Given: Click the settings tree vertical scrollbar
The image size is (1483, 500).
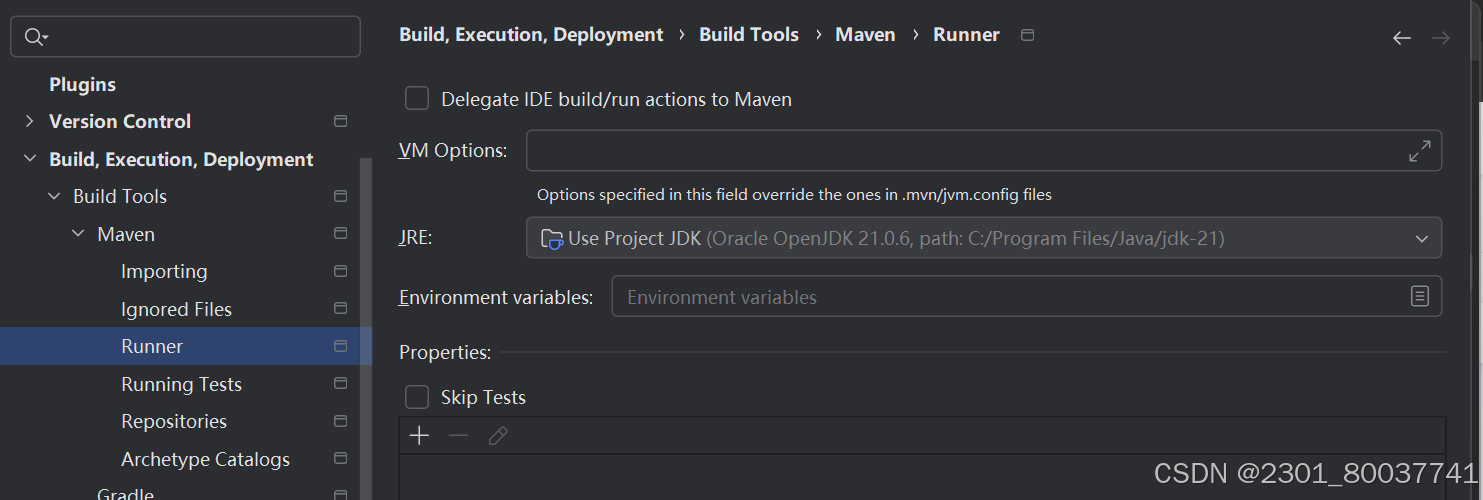Looking at the screenshot, I should (x=366, y=330).
